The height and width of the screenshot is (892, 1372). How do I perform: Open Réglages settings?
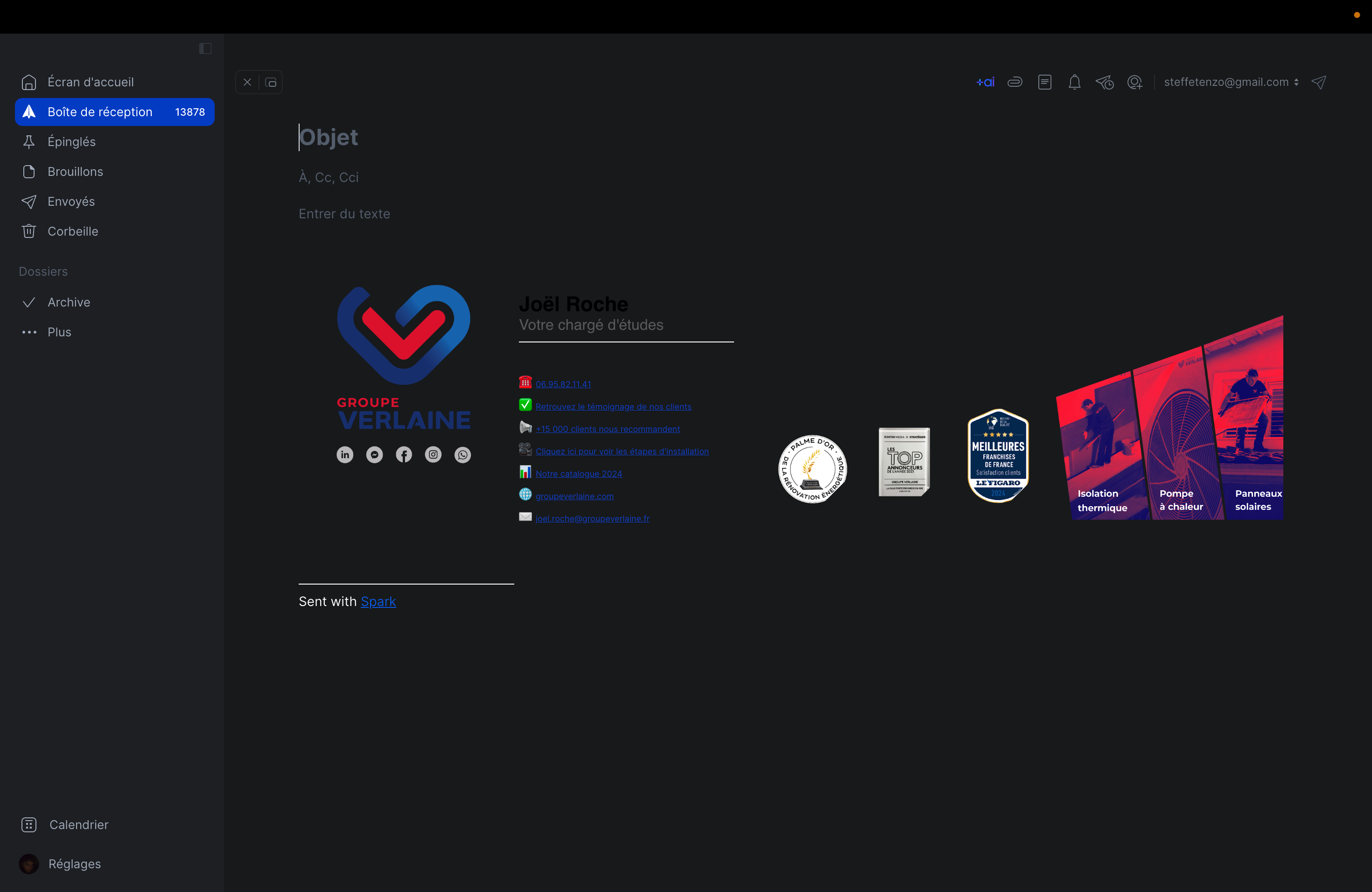point(74,864)
